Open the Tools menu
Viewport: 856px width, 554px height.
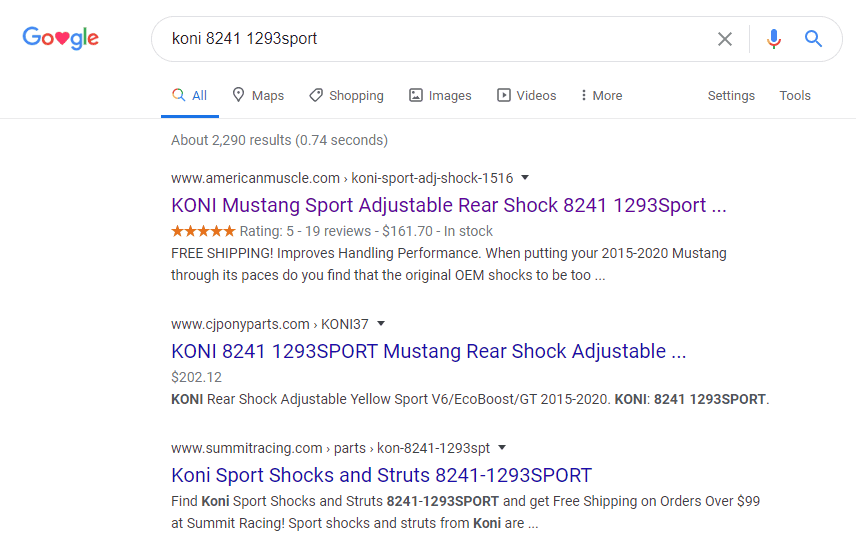[x=795, y=96]
